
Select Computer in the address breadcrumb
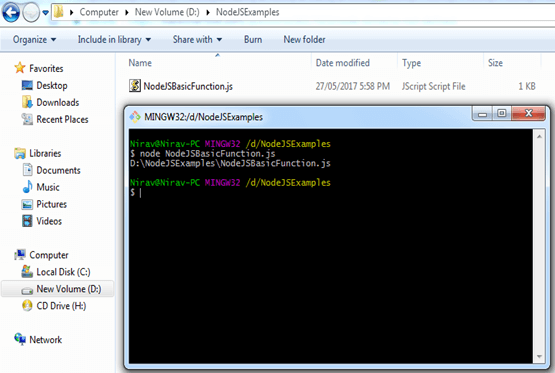click(99, 12)
